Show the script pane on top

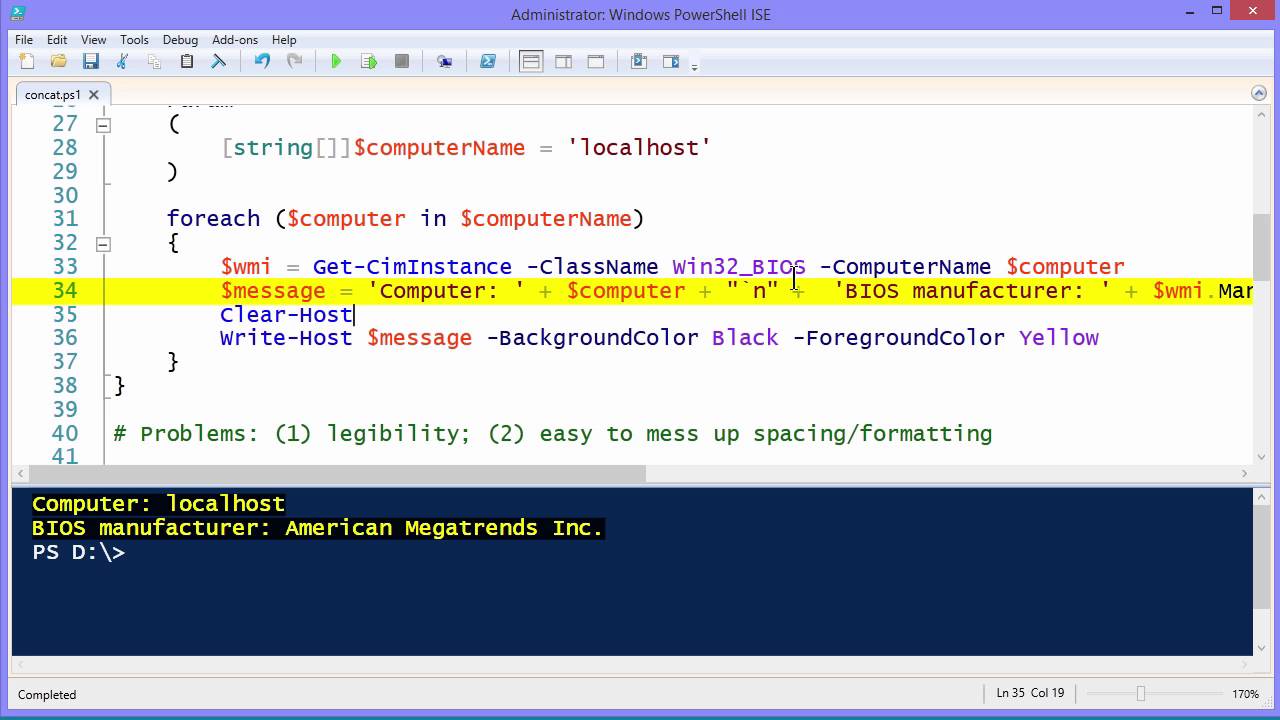tap(531, 62)
